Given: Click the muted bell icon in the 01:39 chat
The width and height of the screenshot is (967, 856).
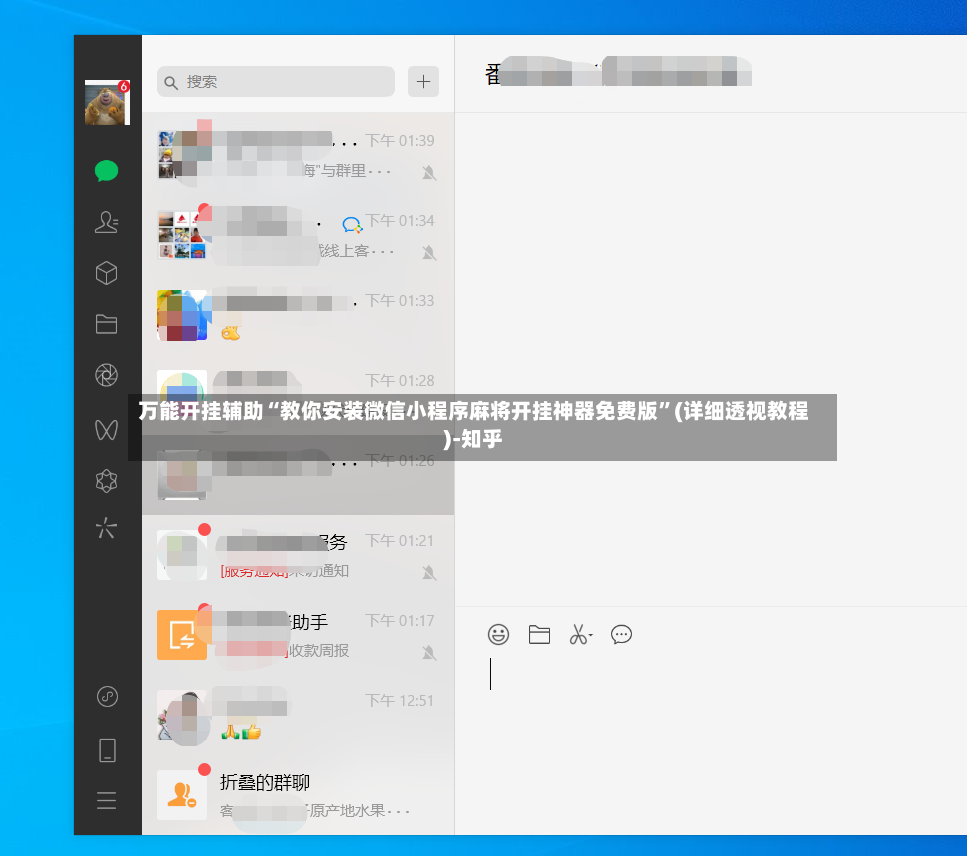Looking at the screenshot, I should [429, 173].
